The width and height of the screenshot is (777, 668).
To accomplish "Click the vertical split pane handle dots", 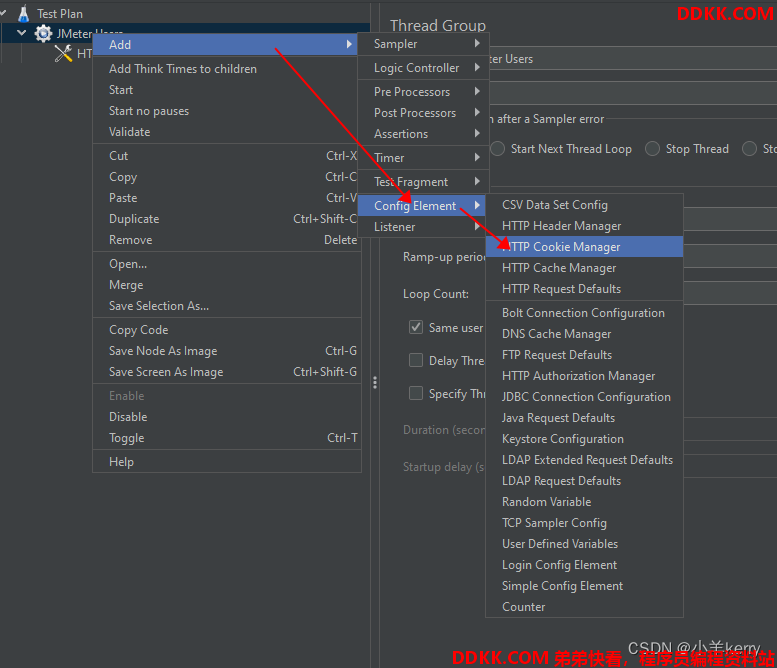I will click(375, 383).
